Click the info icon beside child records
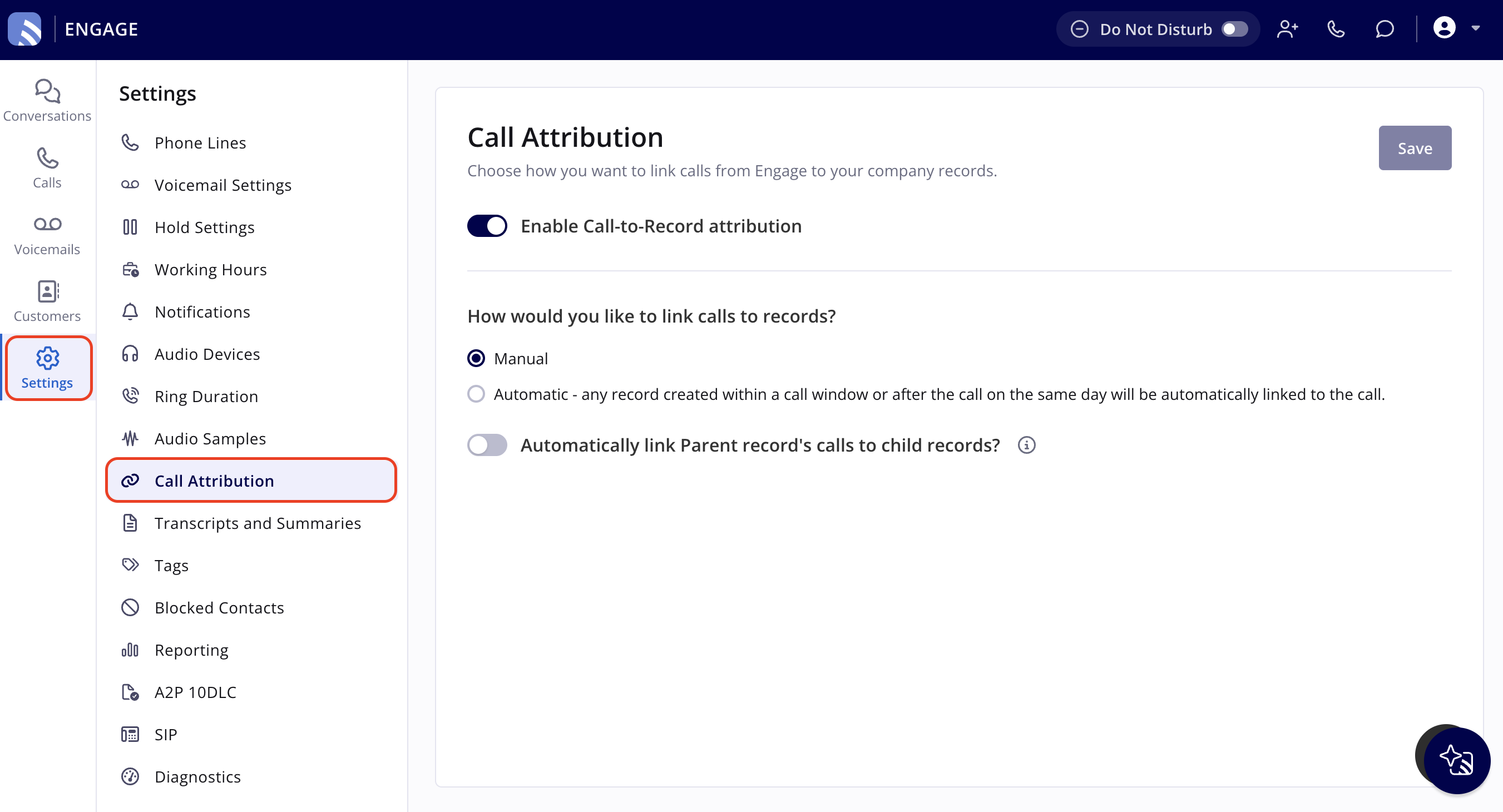The image size is (1503, 812). [1027, 445]
